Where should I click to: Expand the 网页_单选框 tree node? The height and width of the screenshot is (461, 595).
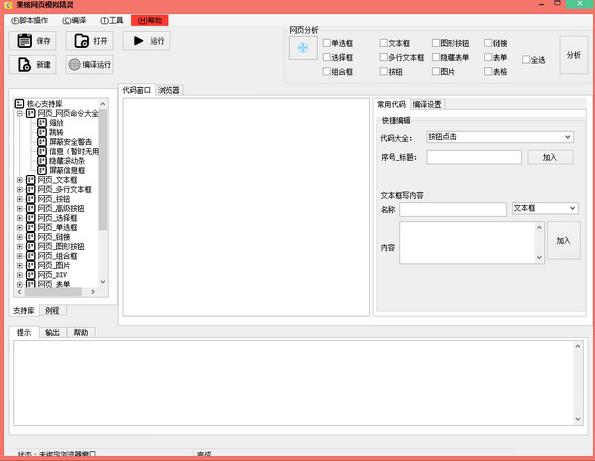pos(20,227)
